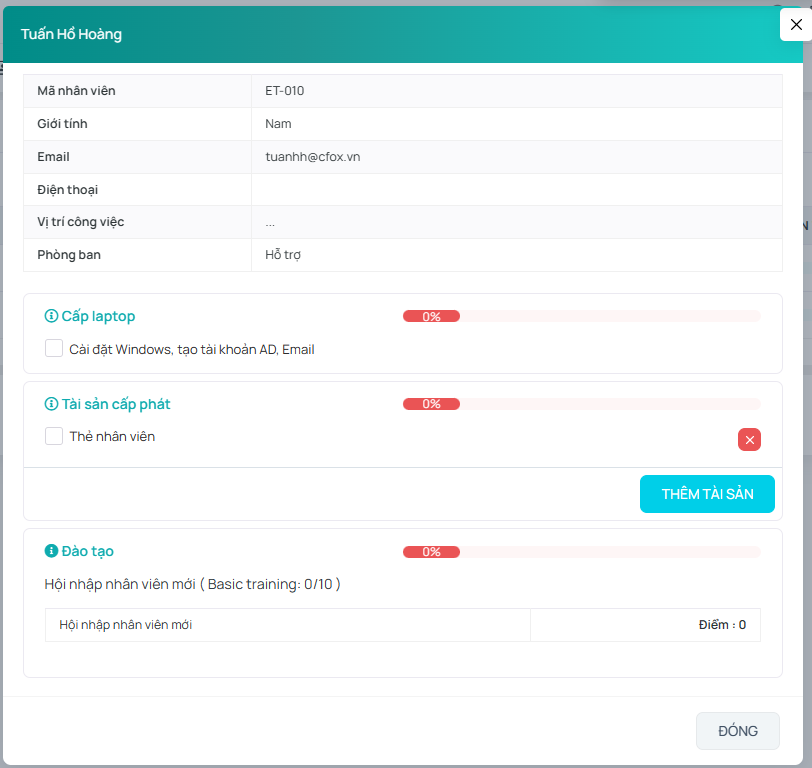Click the Hỗ trợ department value

coord(283,255)
